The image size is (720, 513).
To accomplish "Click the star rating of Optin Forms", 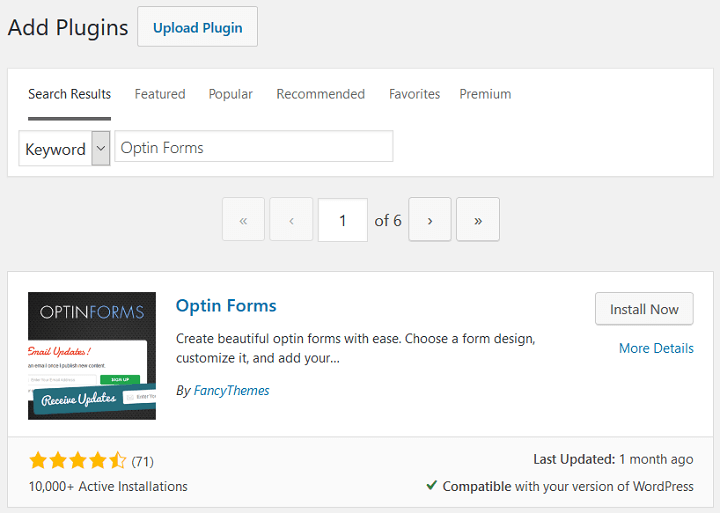I will point(78,460).
